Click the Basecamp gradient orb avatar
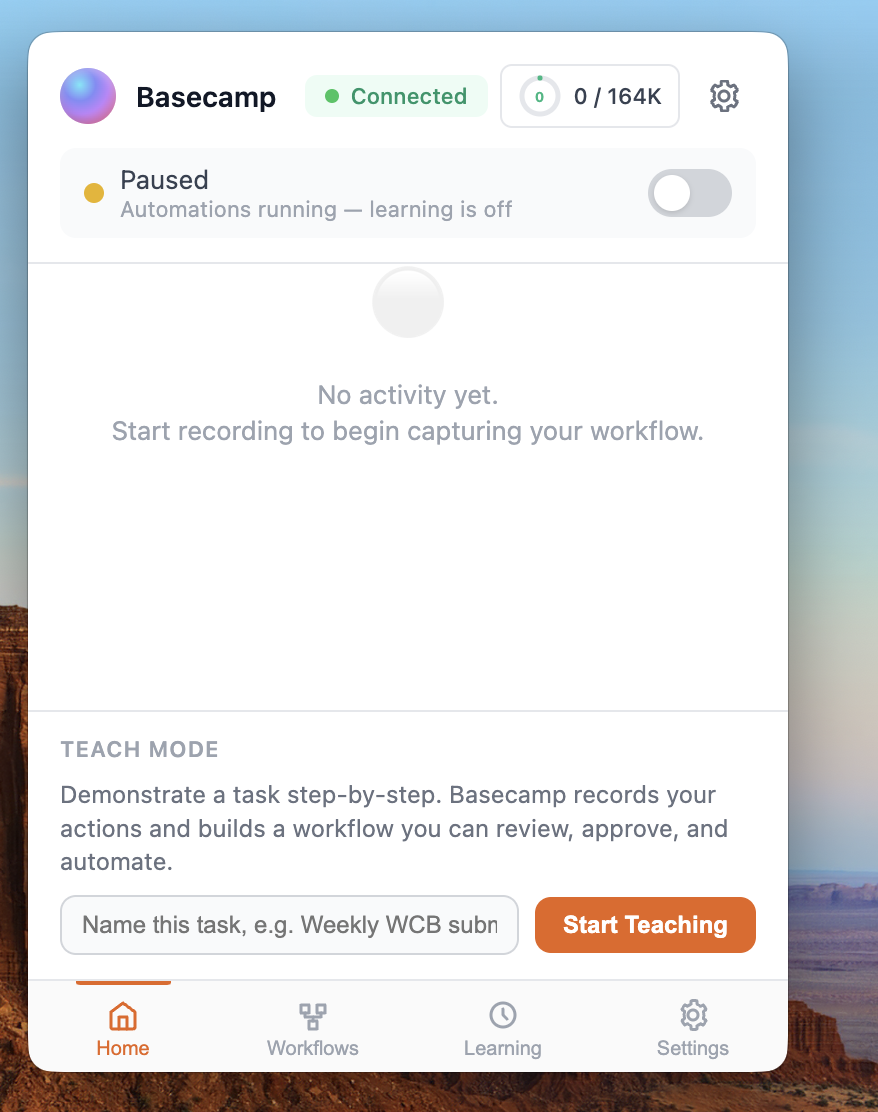878x1112 pixels. [x=88, y=96]
